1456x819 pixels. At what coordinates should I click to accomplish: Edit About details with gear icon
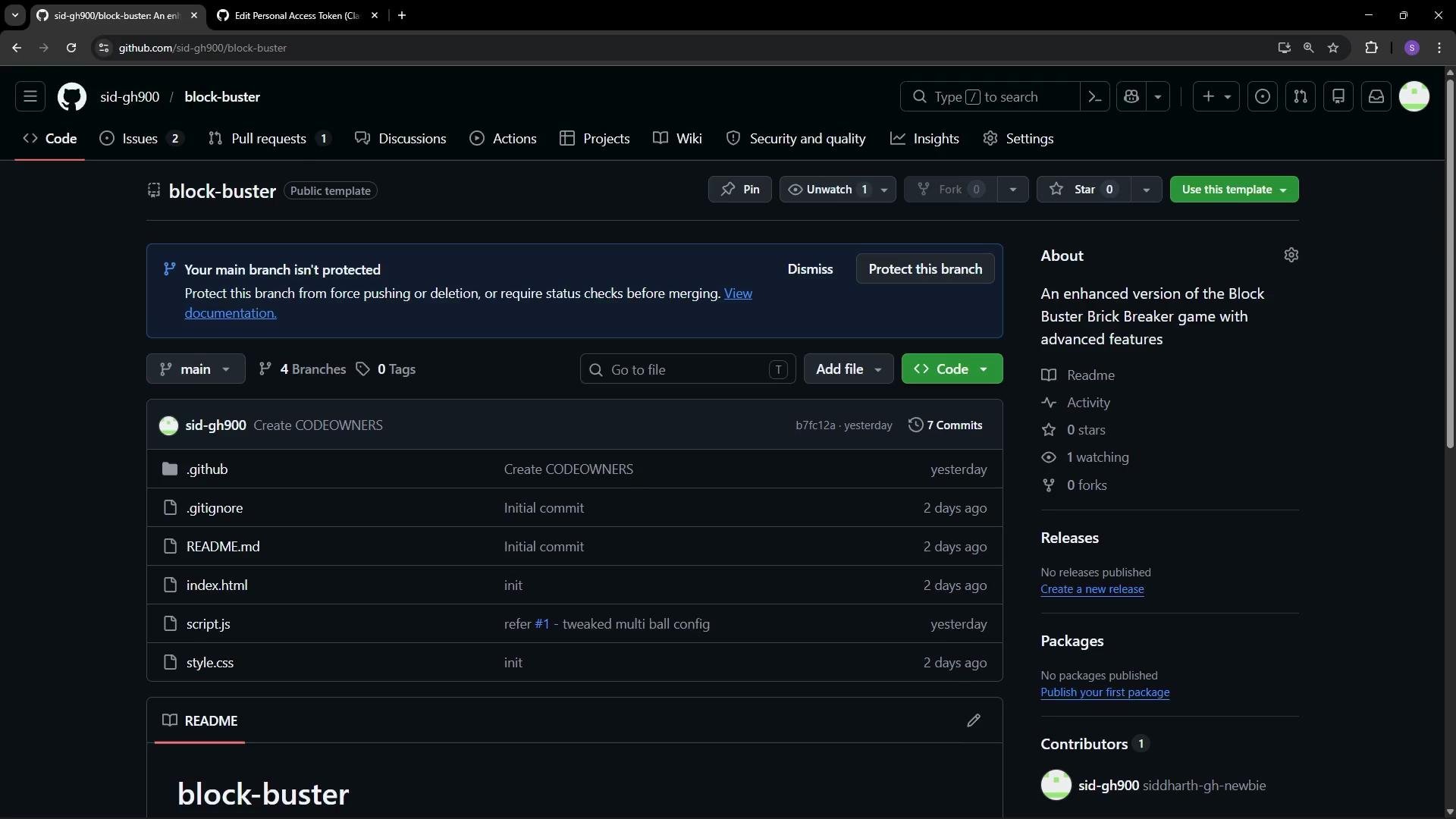click(x=1291, y=256)
